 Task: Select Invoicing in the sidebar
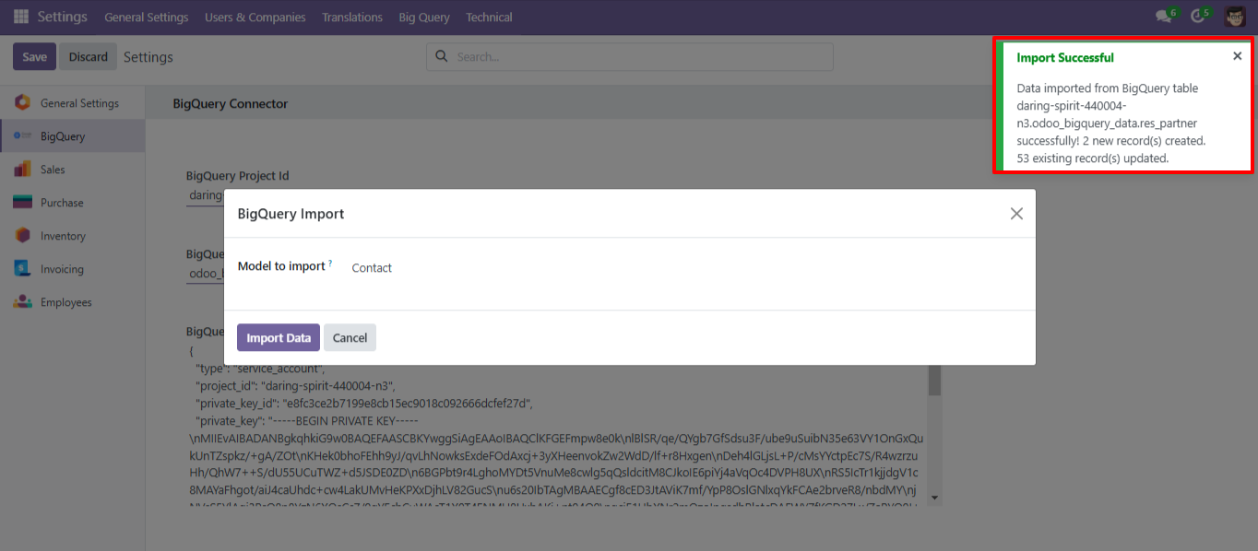[72, 269]
